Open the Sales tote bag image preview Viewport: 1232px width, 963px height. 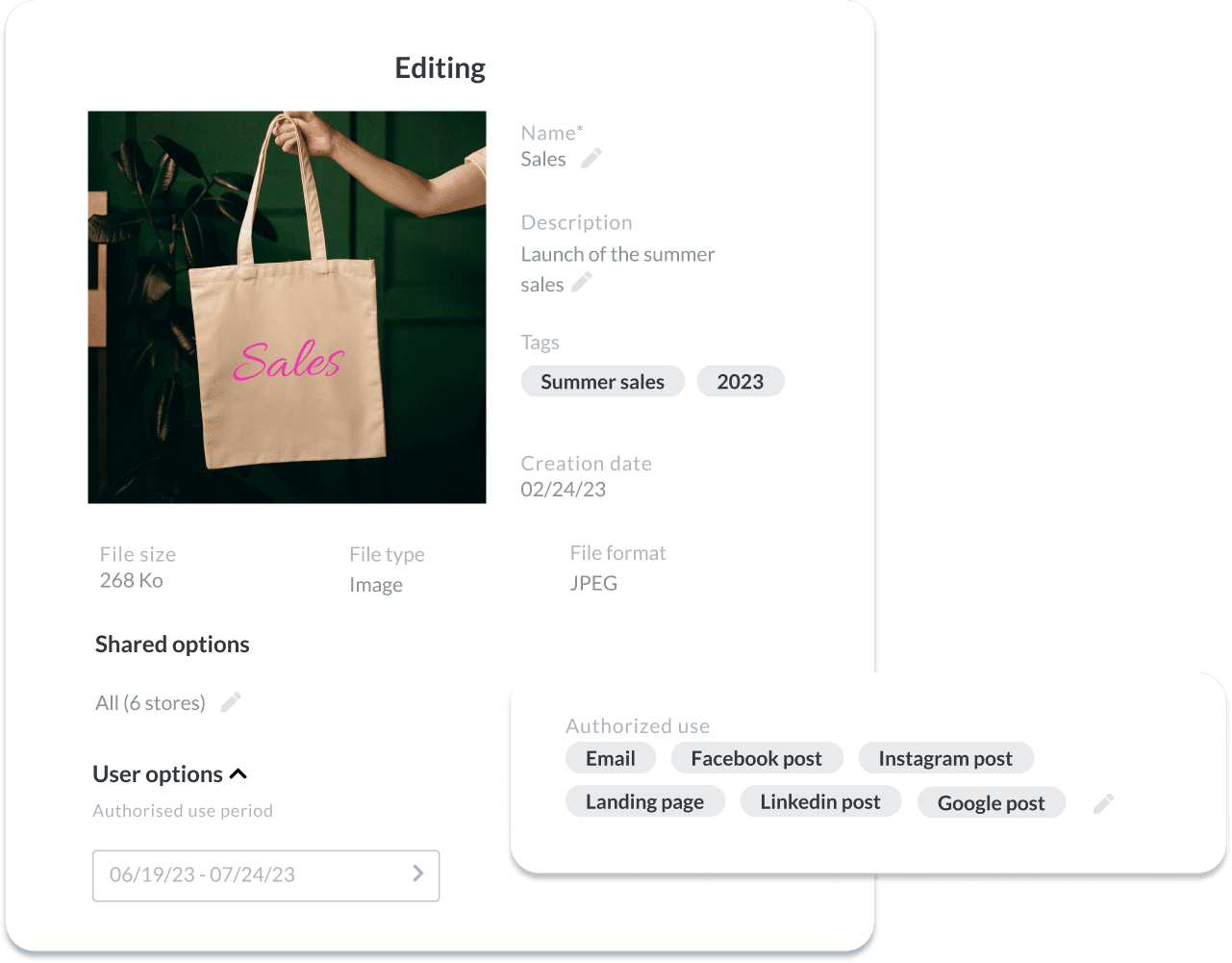point(287,307)
